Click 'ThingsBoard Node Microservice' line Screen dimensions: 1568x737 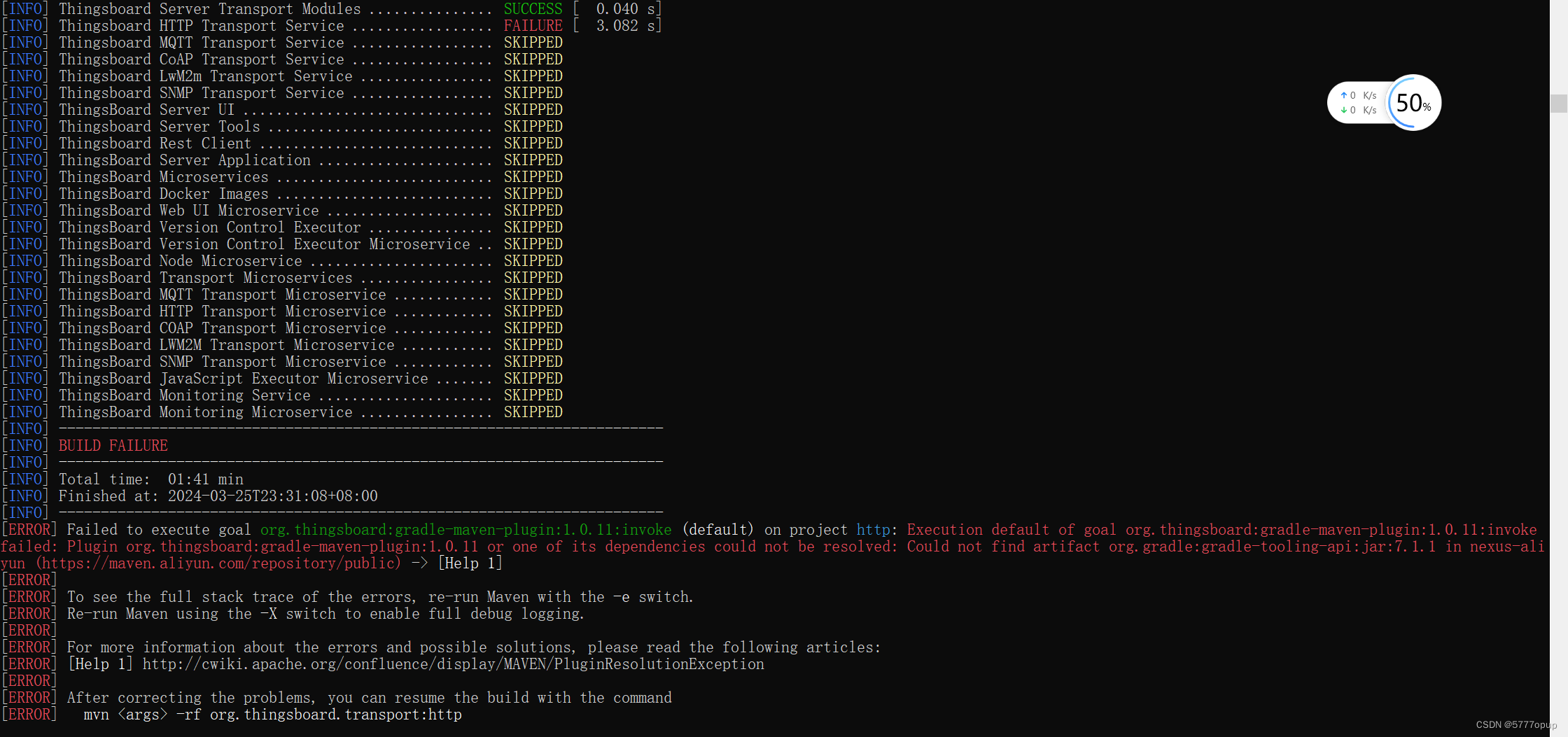[282, 261]
